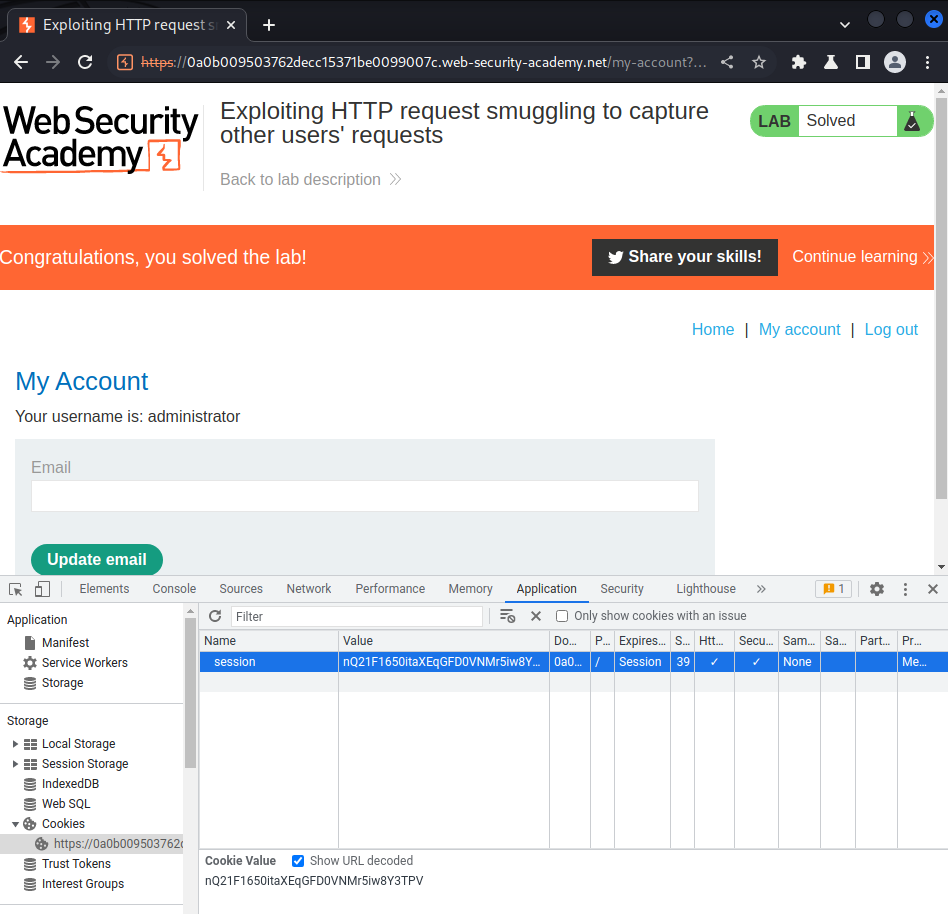Click the browser address bar URL

(x=423, y=62)
